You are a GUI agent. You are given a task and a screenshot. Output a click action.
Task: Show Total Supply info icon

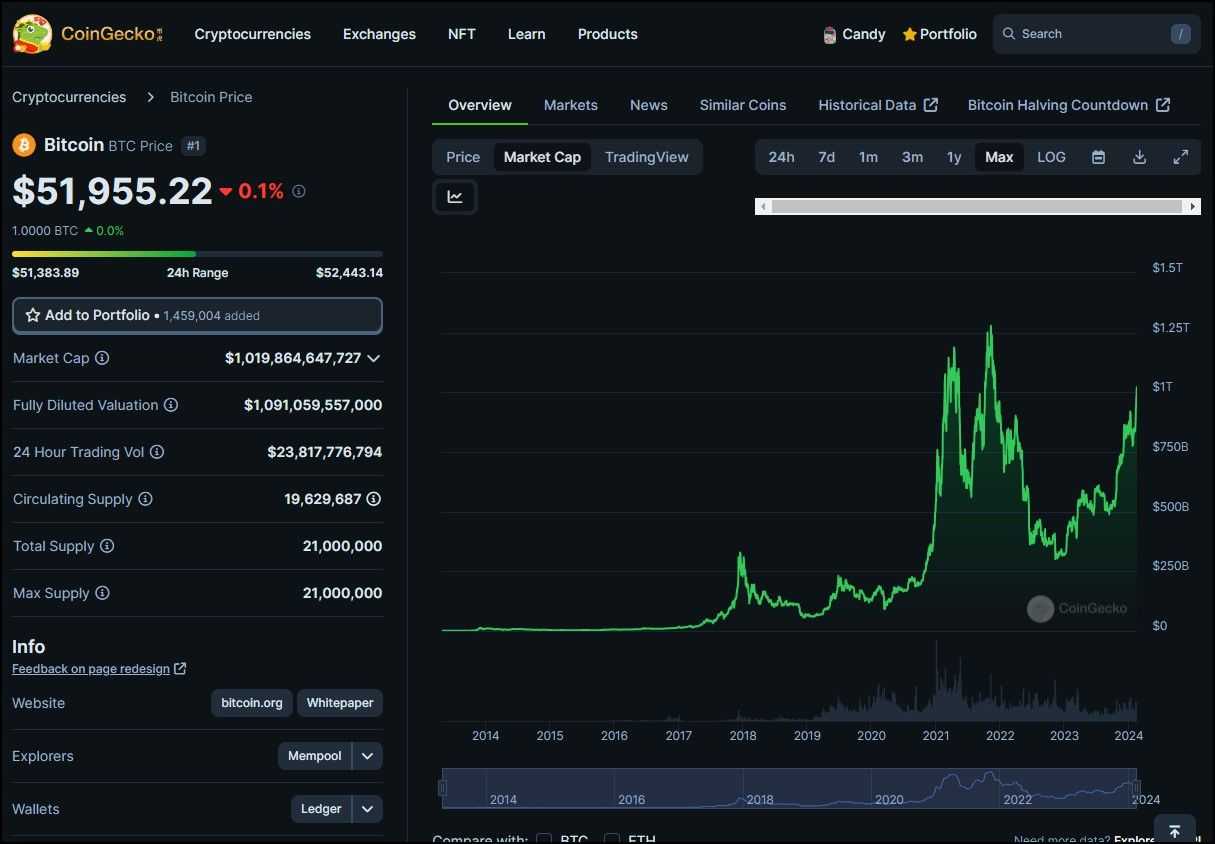pos(107,546)
